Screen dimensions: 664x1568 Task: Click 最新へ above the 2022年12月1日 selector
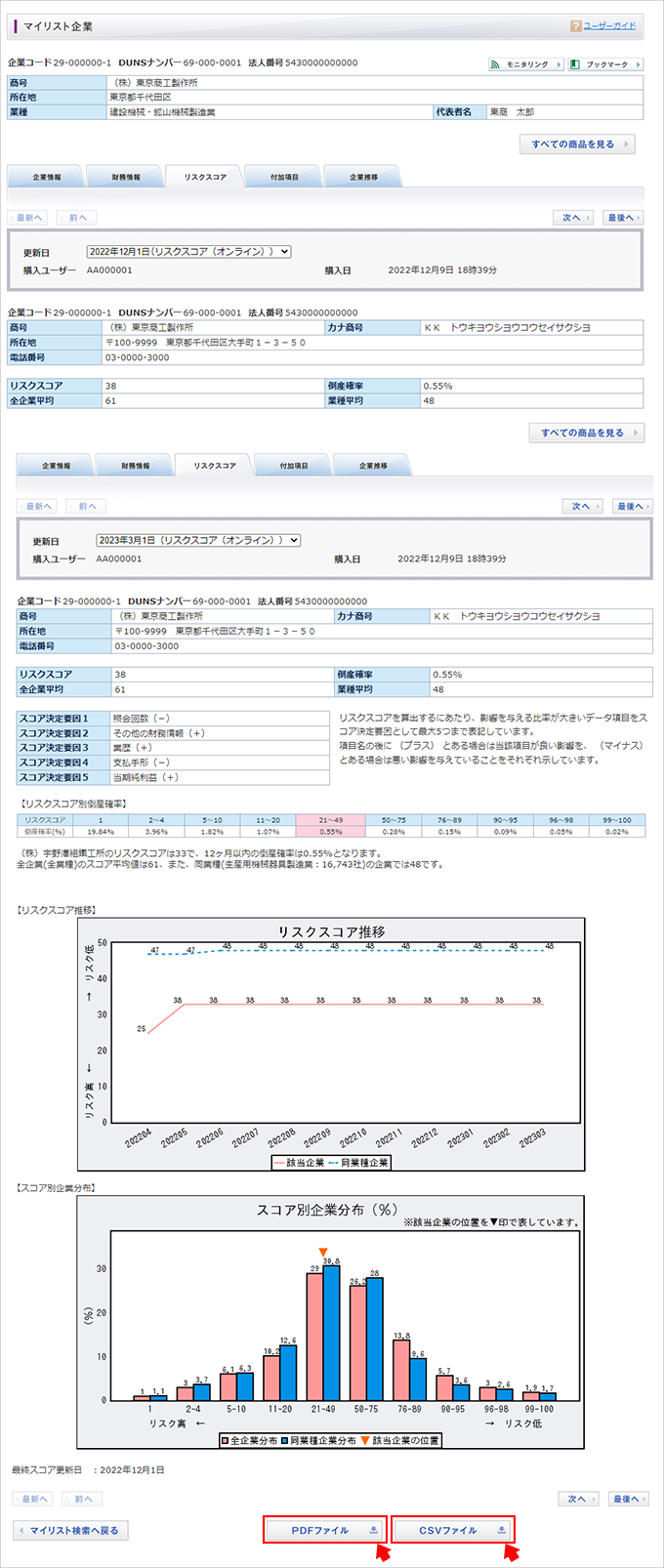point(27,218)
